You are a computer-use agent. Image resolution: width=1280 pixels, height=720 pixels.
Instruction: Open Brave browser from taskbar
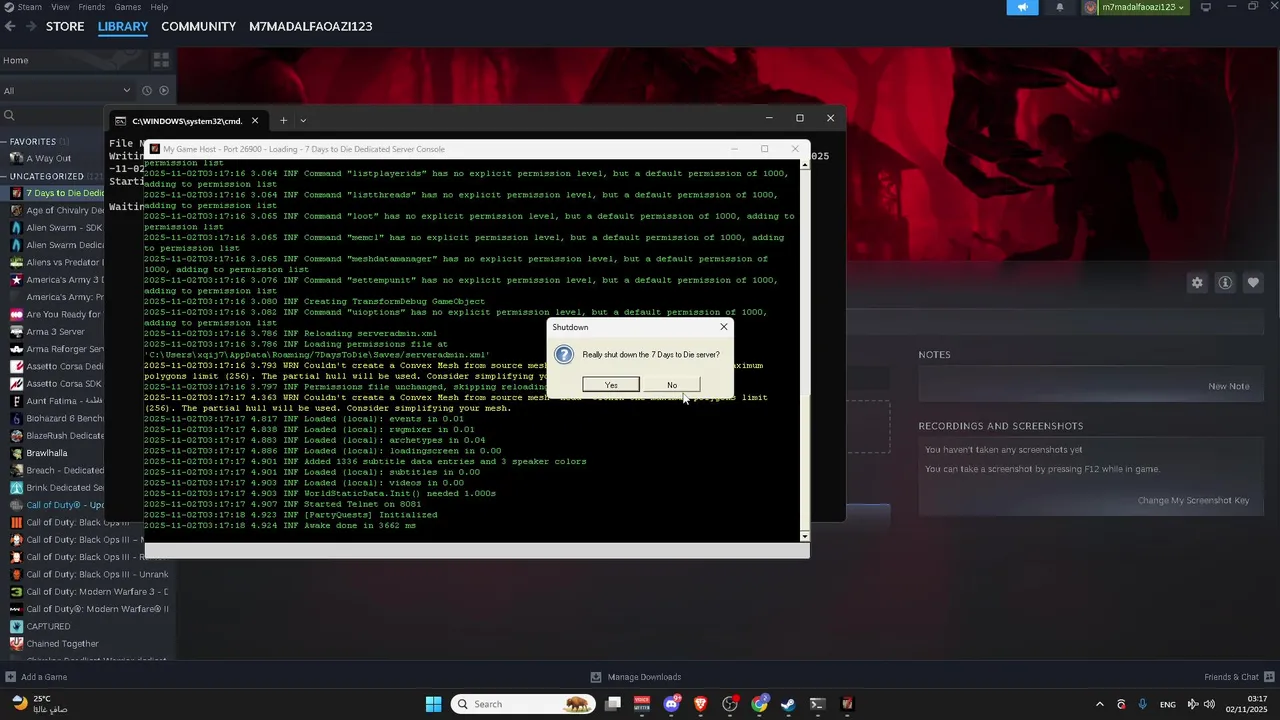[x=701, y=704]
